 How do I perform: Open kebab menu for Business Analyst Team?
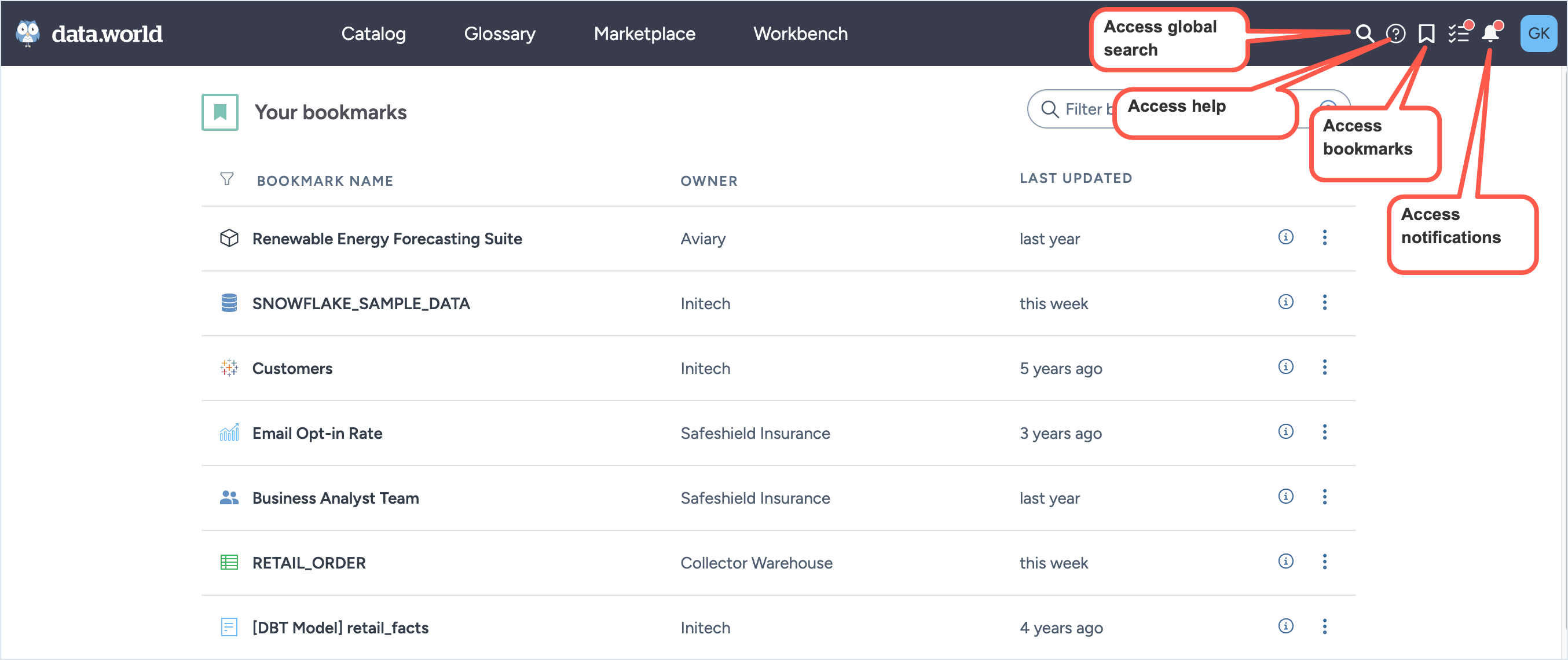(1325, 497)
